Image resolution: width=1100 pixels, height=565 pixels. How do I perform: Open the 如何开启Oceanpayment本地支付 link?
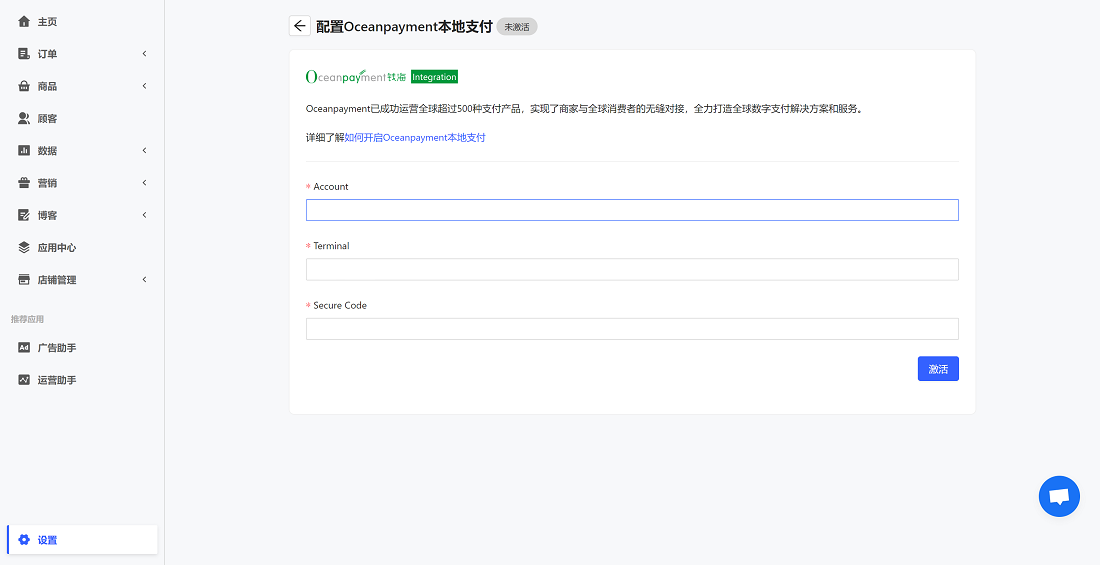point(414,138)
